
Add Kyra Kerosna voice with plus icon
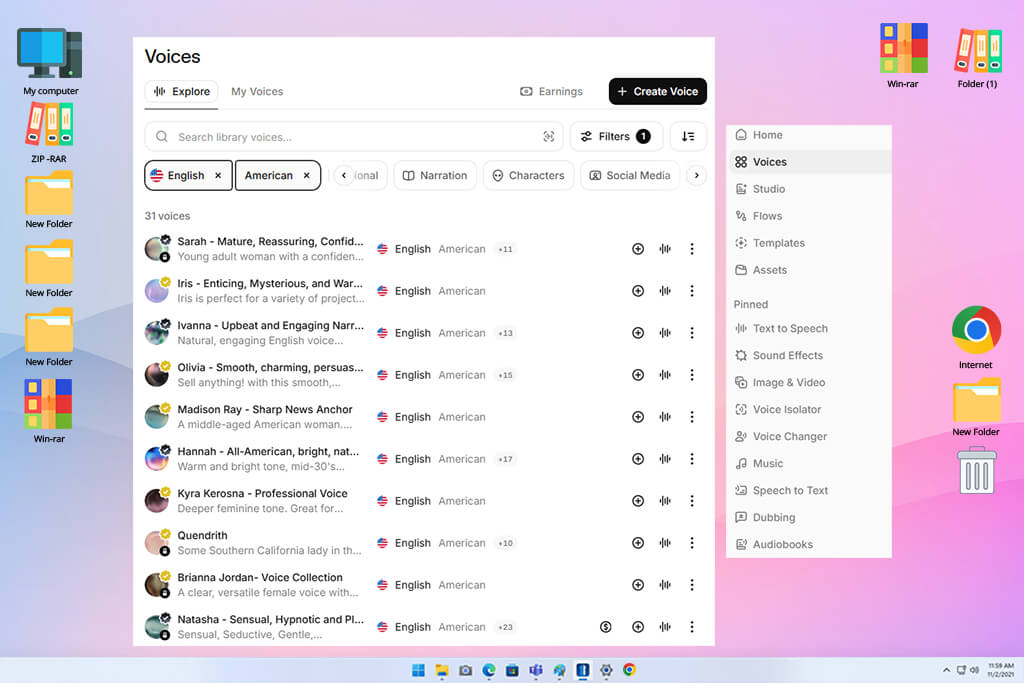click(638, 501)
